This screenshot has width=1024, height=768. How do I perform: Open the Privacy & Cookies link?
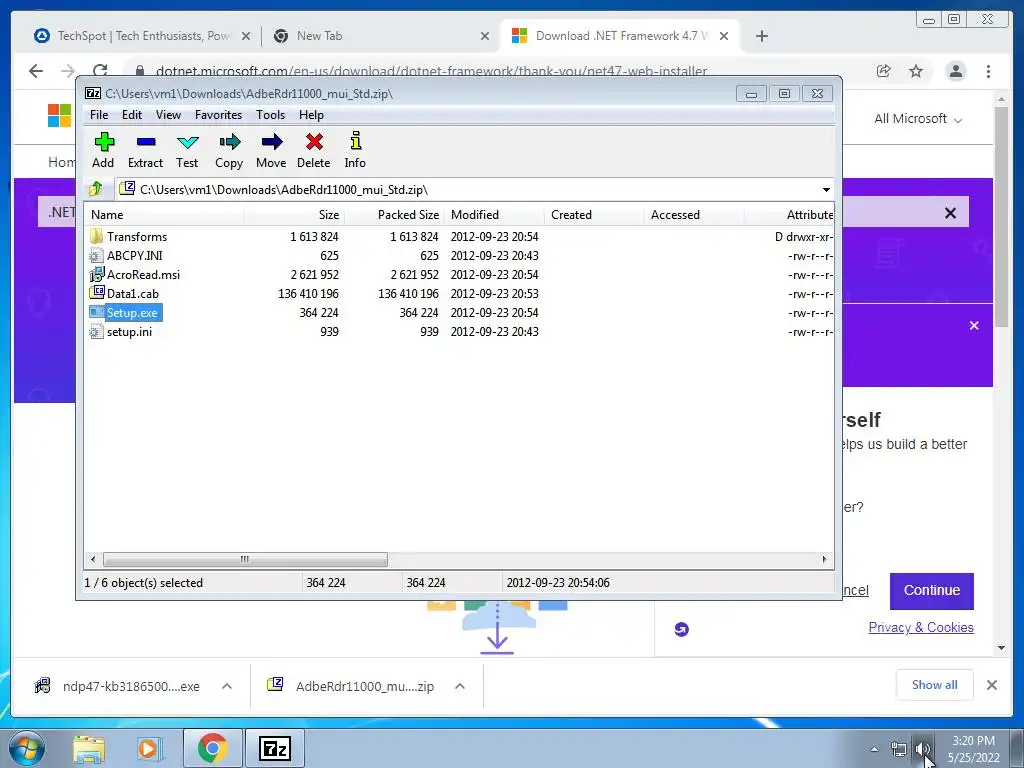[921, 628]
